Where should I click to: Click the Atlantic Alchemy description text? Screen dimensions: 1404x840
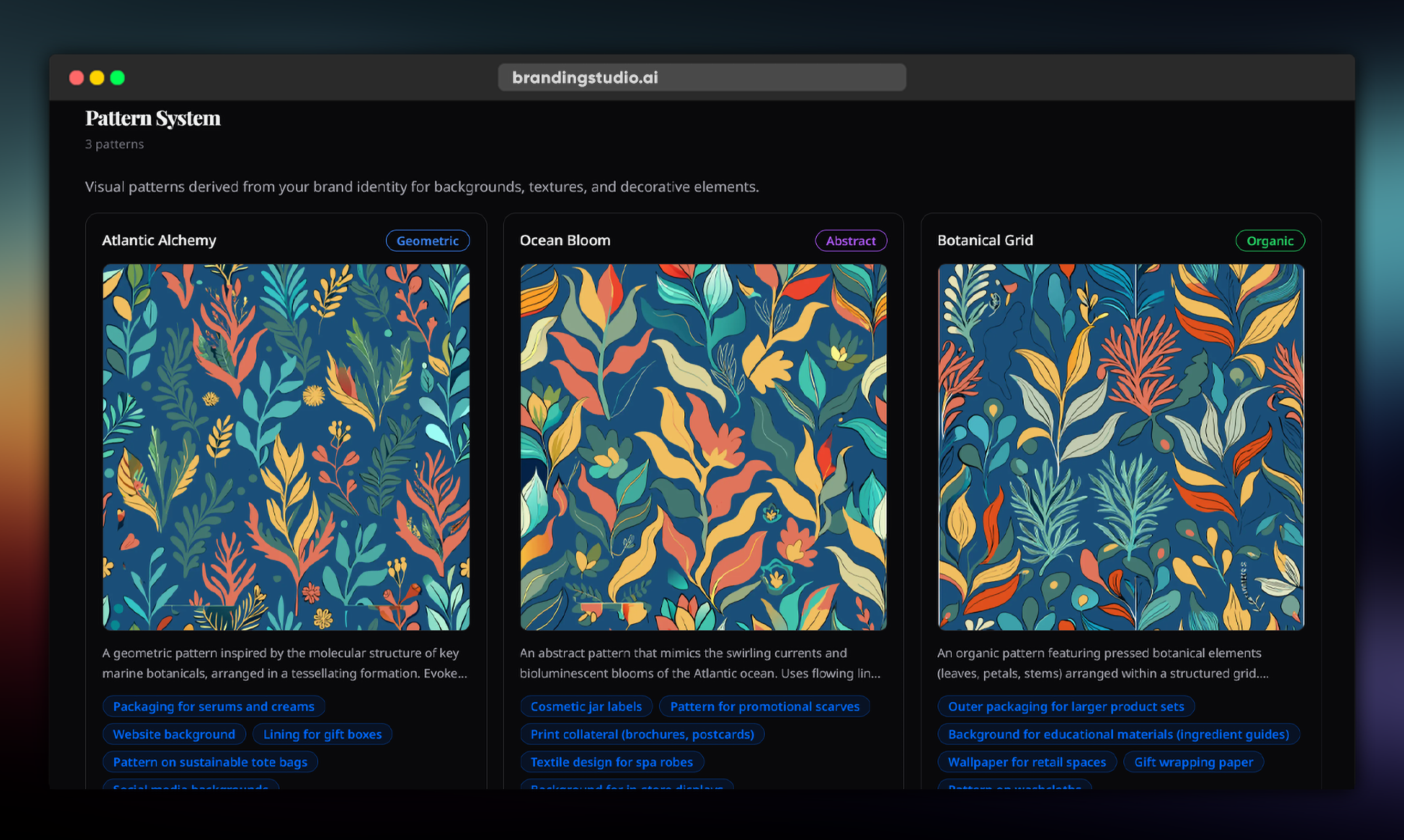click(x=285, y=663)
